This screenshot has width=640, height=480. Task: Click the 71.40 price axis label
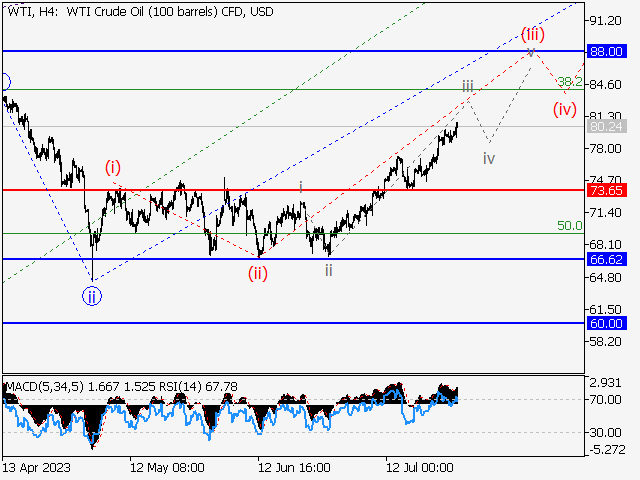pyautogui.click(x=606, y=212)
